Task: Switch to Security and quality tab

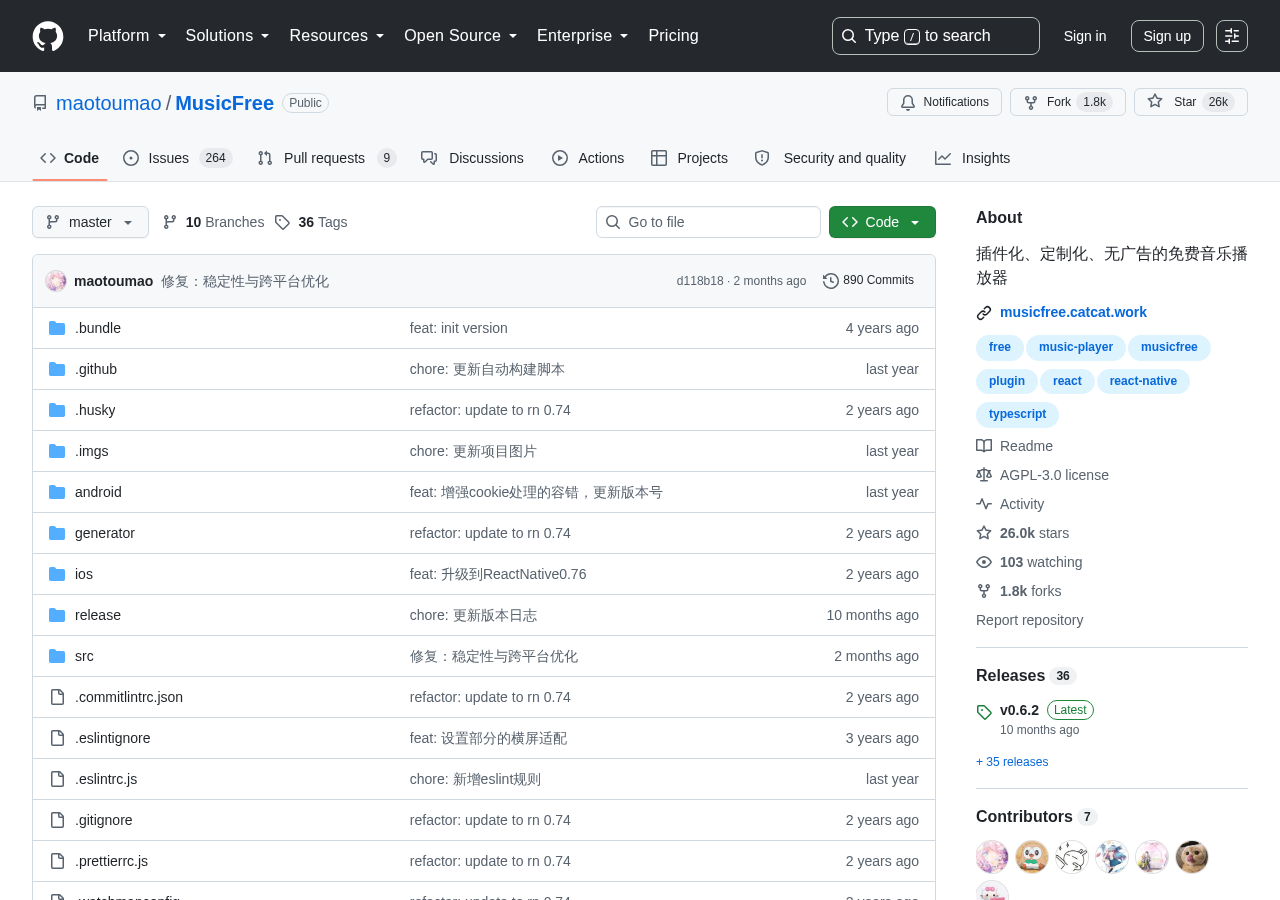Action: point(830,158)
